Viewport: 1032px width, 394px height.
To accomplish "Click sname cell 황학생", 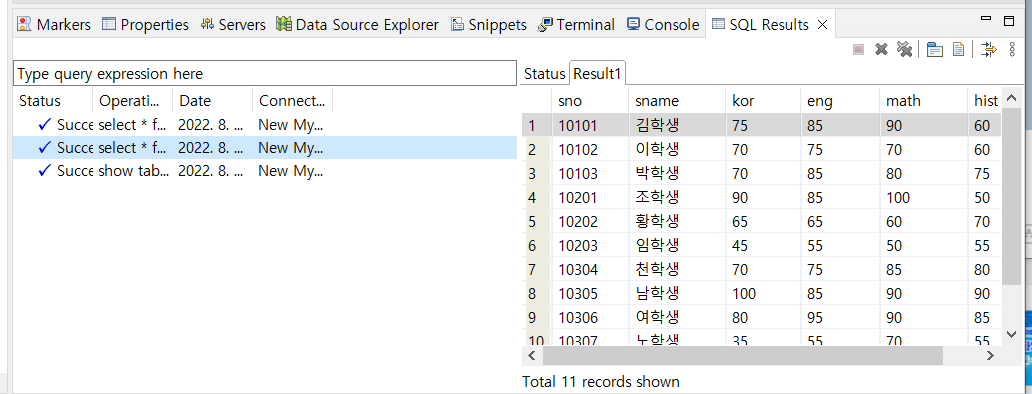I will (x=677, y=221).
